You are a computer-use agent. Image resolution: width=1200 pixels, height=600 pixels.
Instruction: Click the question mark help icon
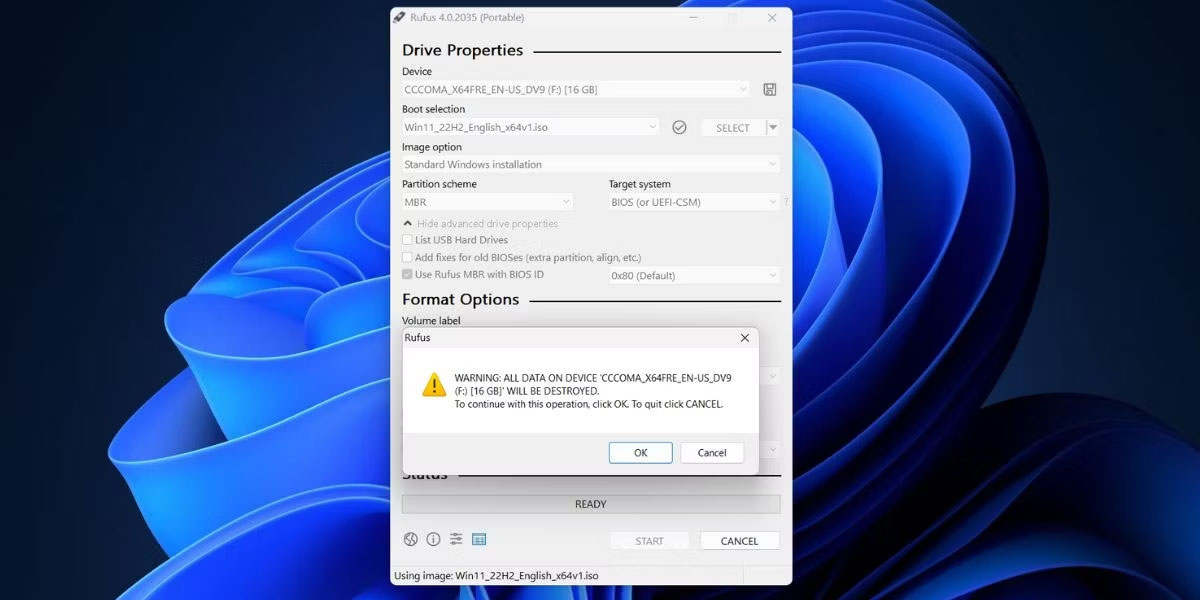pos(786,201)
